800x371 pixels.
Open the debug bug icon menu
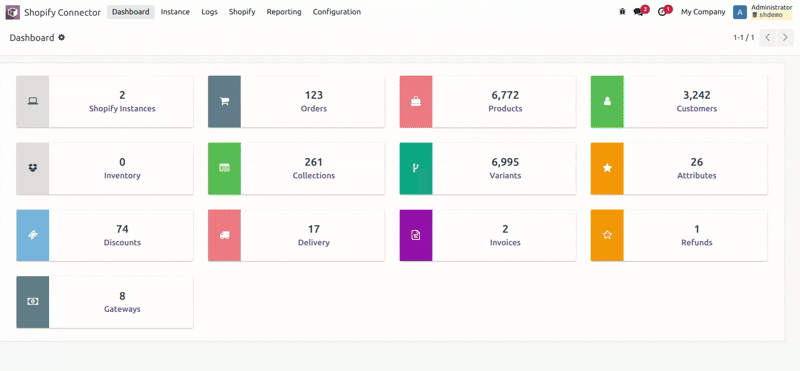[622, 12]
